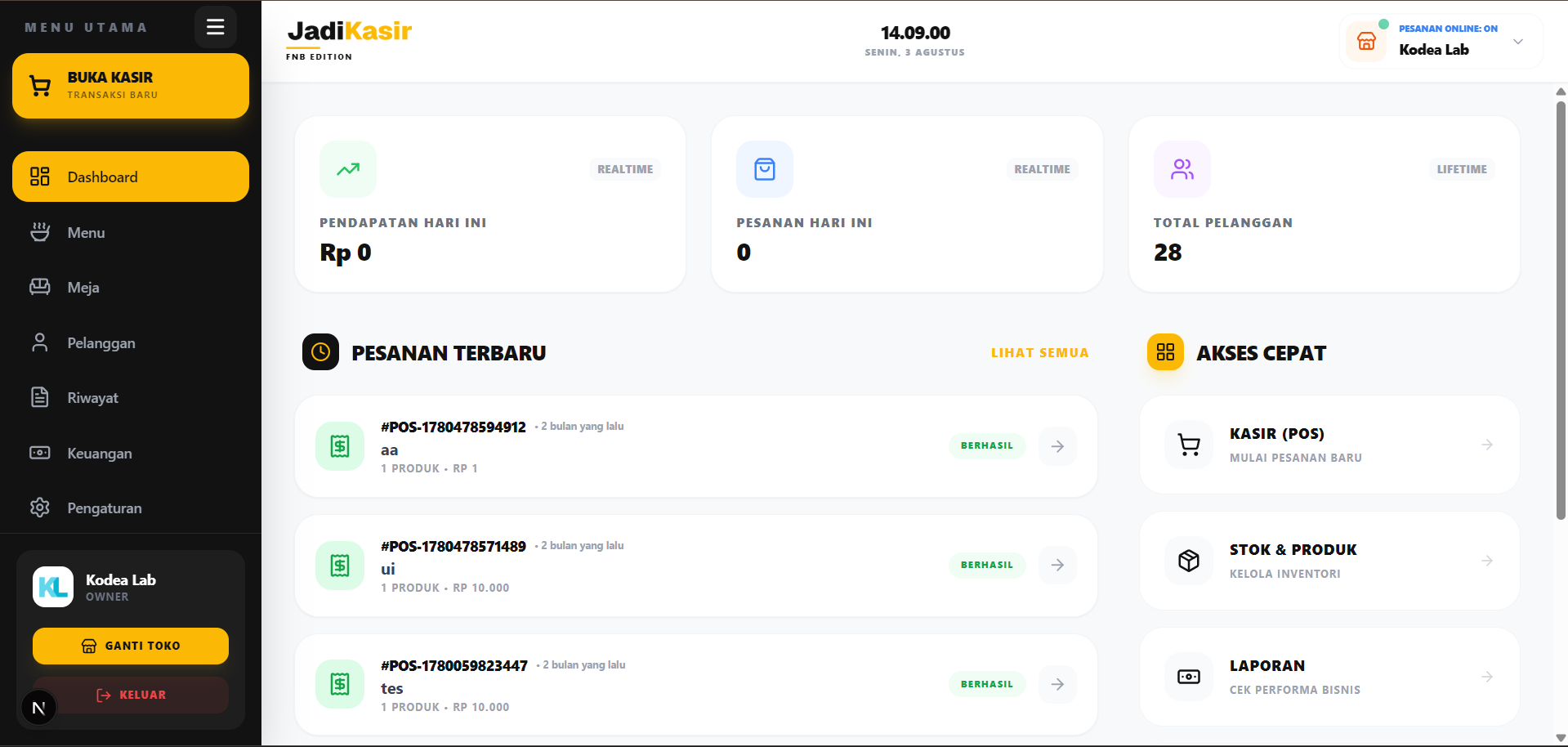1568x747 pixels.
Task: Click the Kodea Lab store icon at top right
Action: point(1366,42)
